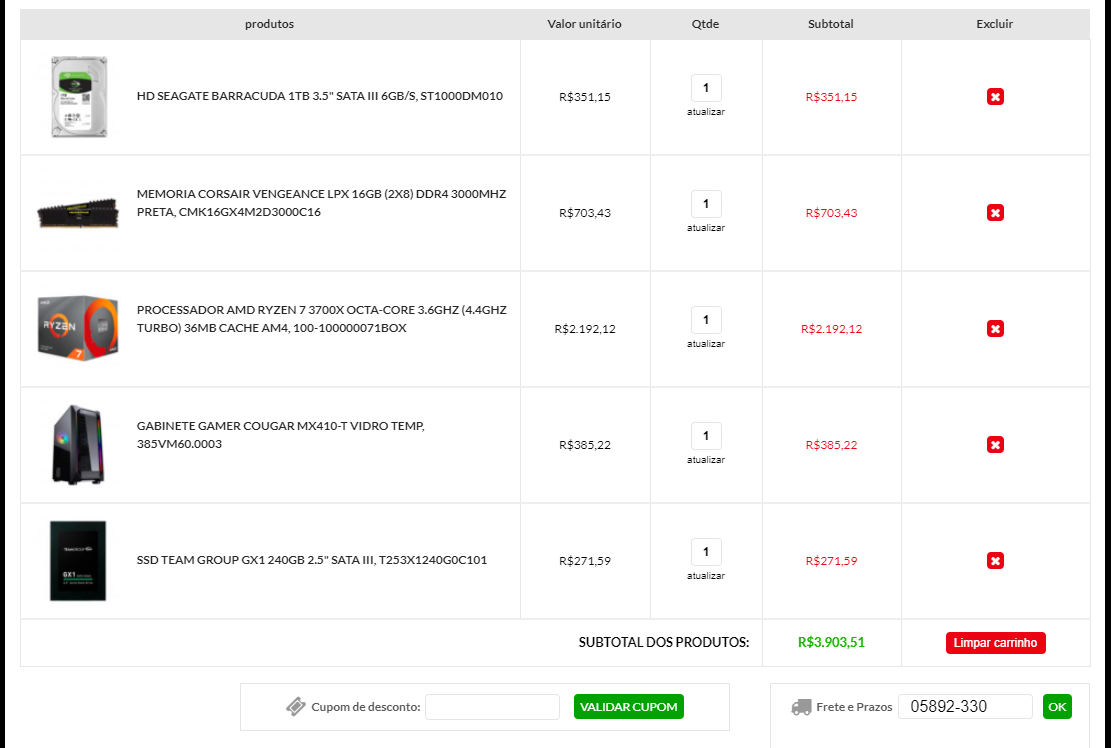Open SSD TEAM GROUP GX1 240GB link
The height and width of the screenshot is (748, 1111).
tap(312, 560)
